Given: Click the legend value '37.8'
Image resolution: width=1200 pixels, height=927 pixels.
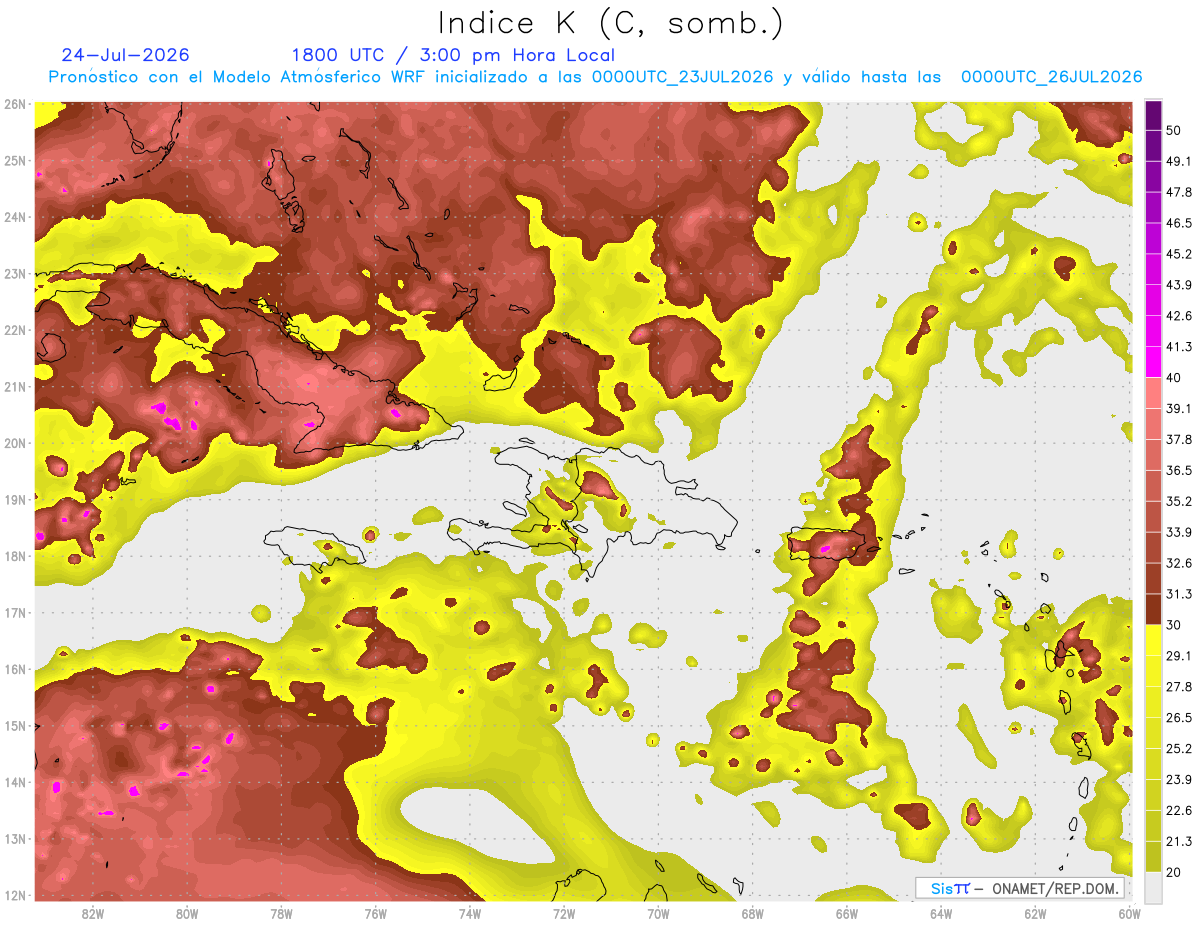Looking at the screenshot, I should click(1179, 439).
